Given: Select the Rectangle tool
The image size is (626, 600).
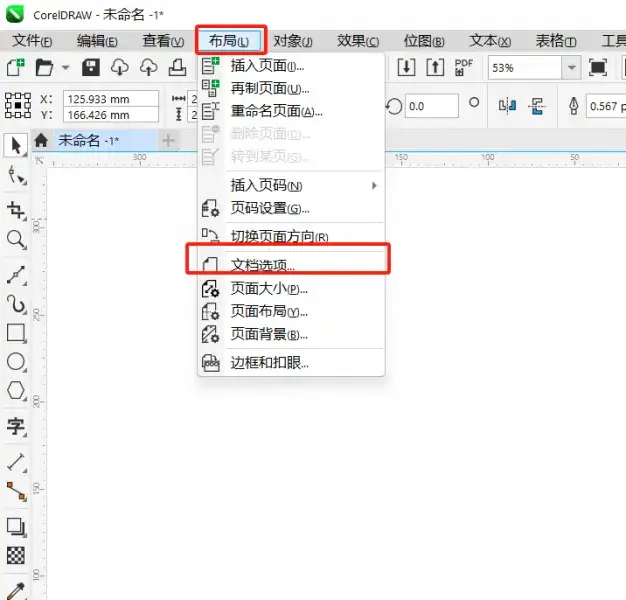Looking at the screenshot, I should pos(16,333).
